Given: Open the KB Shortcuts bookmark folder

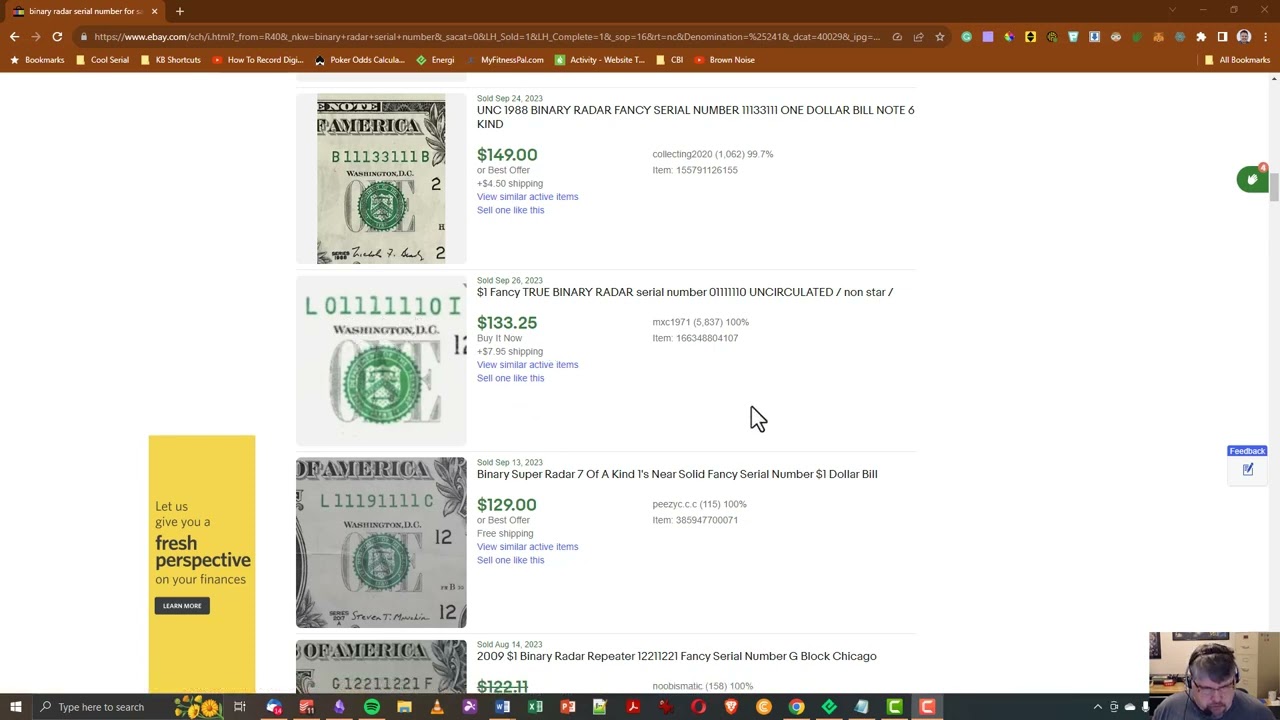Looking at the screenshot, I should tap(171, 60).
